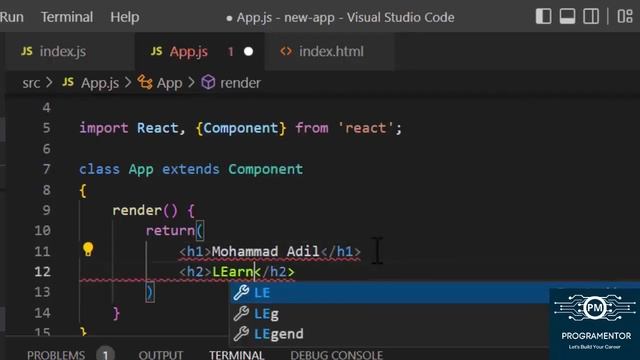Screen dimensions: 640x360
Task: Select the App.js breadcrumb
Action: (x=100, y=83)
